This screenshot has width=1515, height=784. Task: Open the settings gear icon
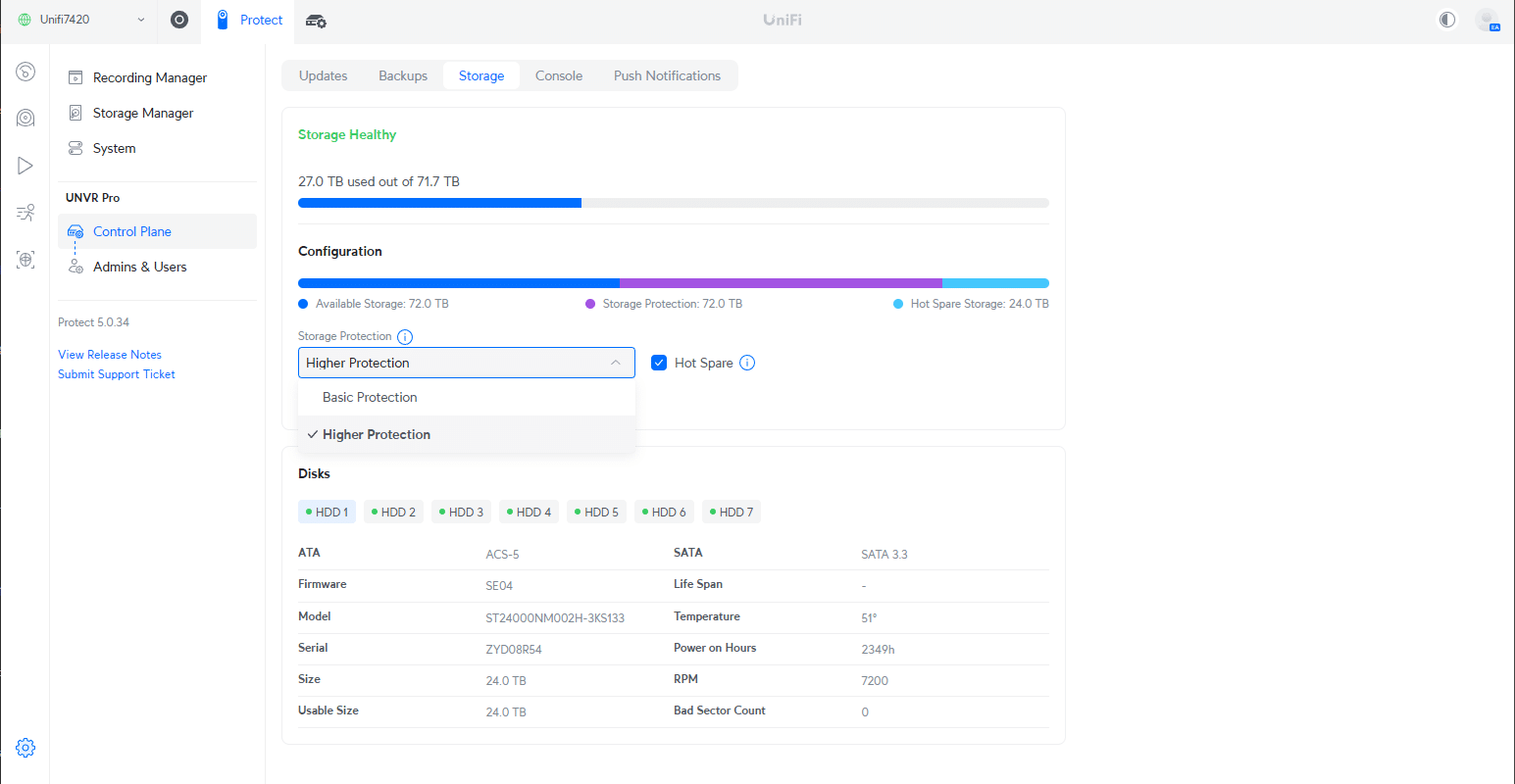[25, 748]
